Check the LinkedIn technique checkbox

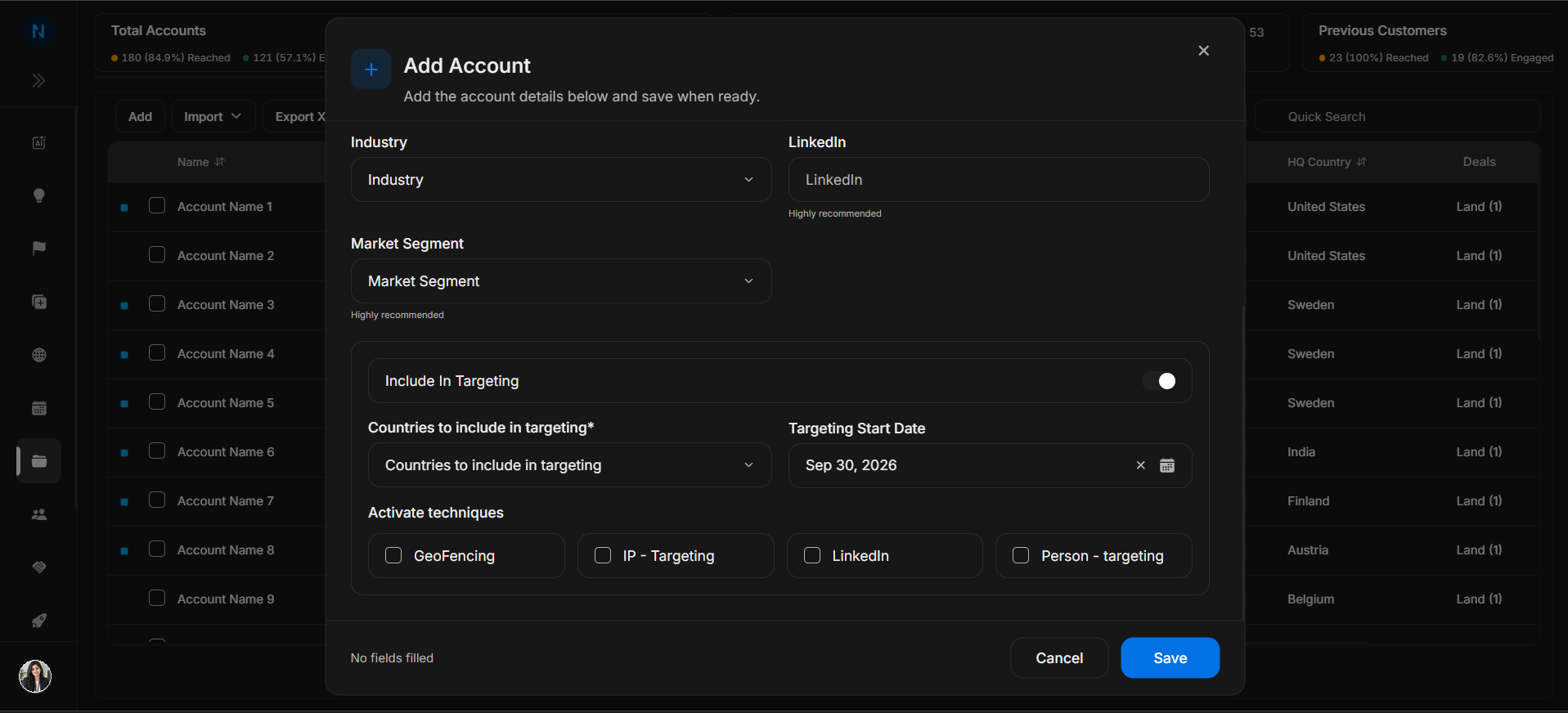tap(812, 556)
